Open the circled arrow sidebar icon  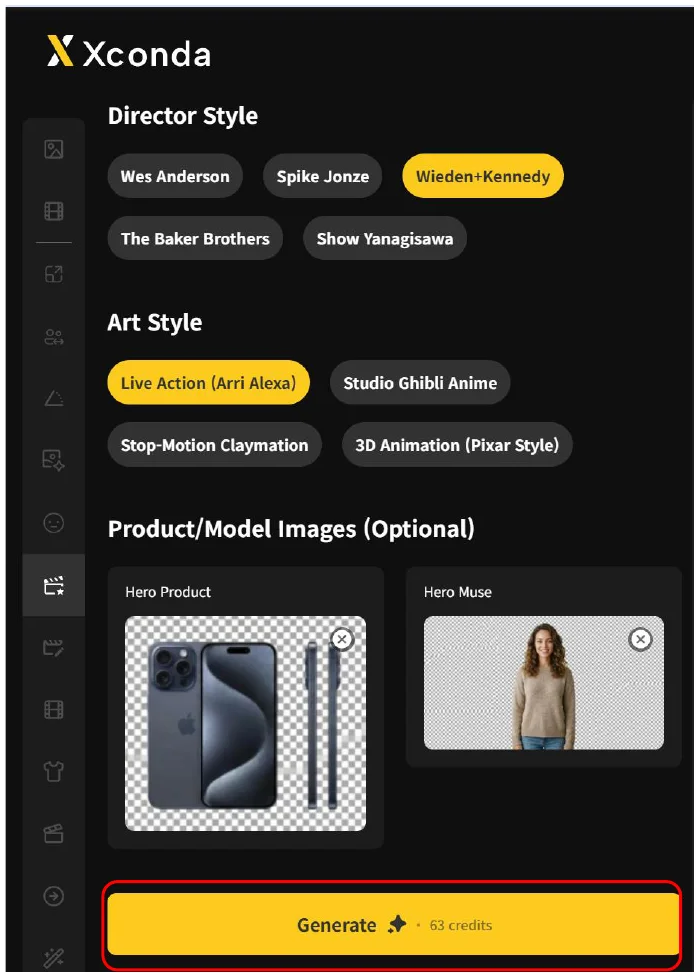(x=54, y=896)
